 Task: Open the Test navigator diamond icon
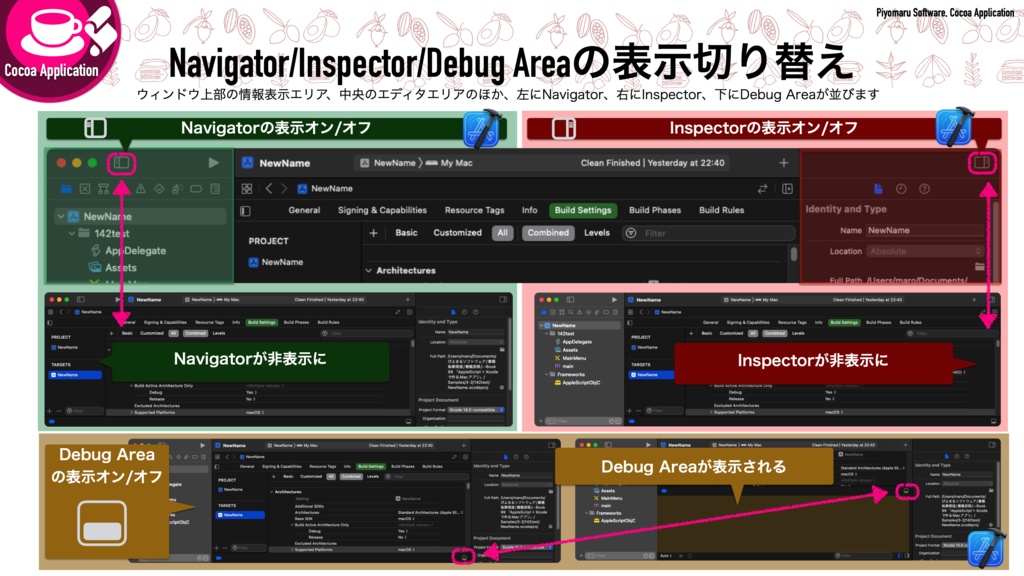(159, 189)
